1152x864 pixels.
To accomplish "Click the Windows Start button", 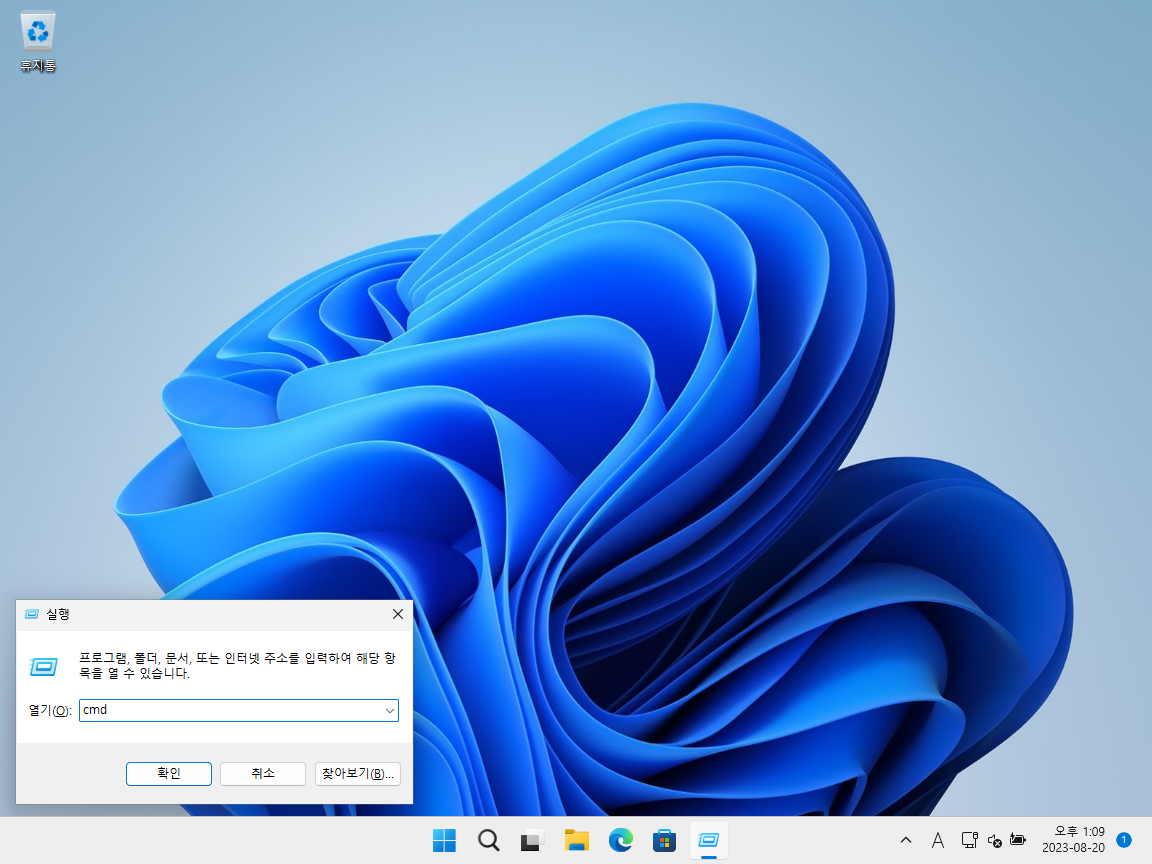I will pyautogui.click(x=444, y=840).
